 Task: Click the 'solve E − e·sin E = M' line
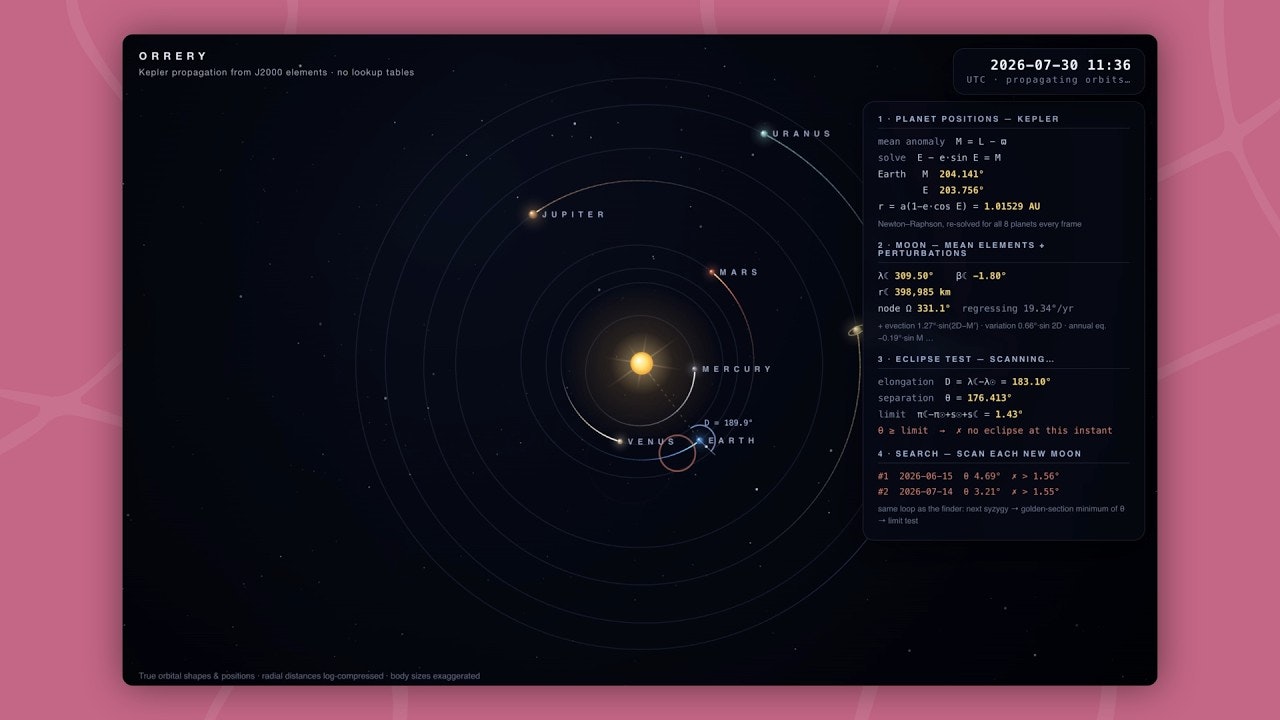[x=940, y=158]
